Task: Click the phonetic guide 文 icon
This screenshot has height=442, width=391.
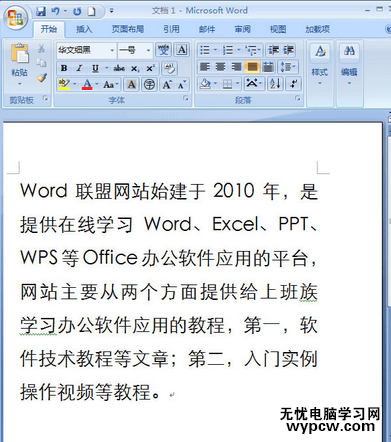Action: coord(163,50)
